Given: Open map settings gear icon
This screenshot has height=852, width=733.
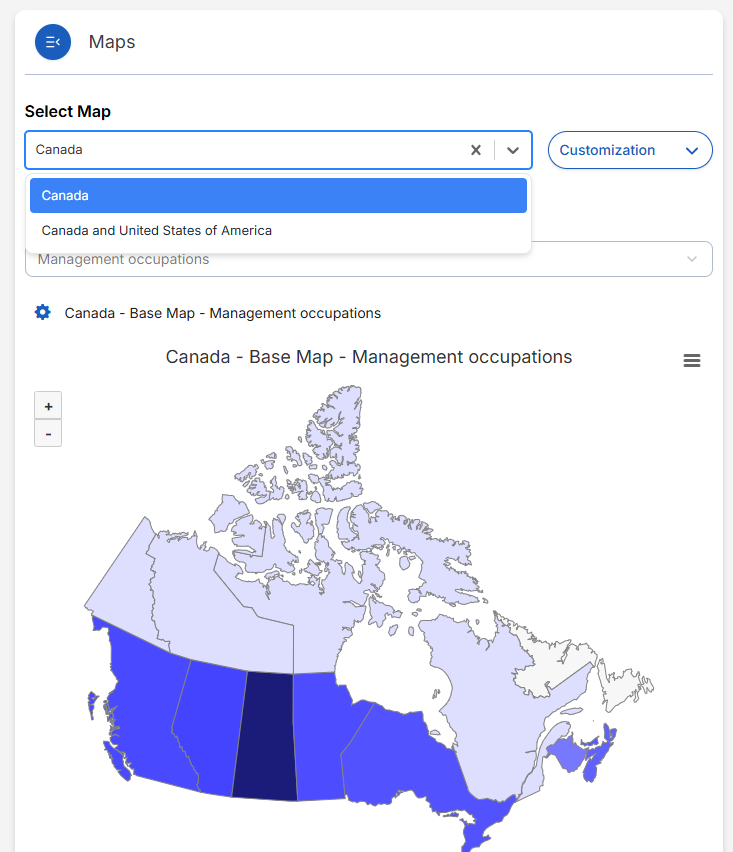Looking at the screenshot, I should point(42,313).
